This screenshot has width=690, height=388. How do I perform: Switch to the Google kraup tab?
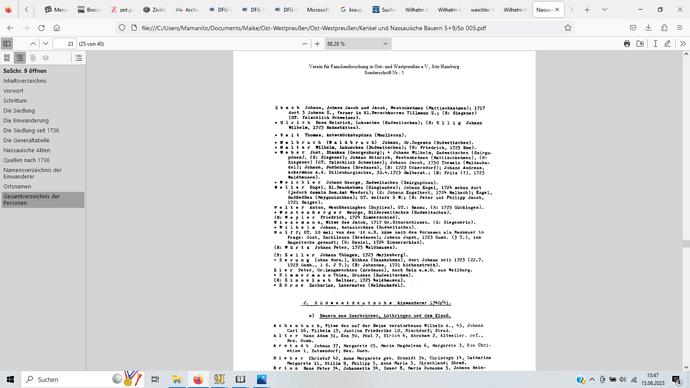[x=351, y=10]
